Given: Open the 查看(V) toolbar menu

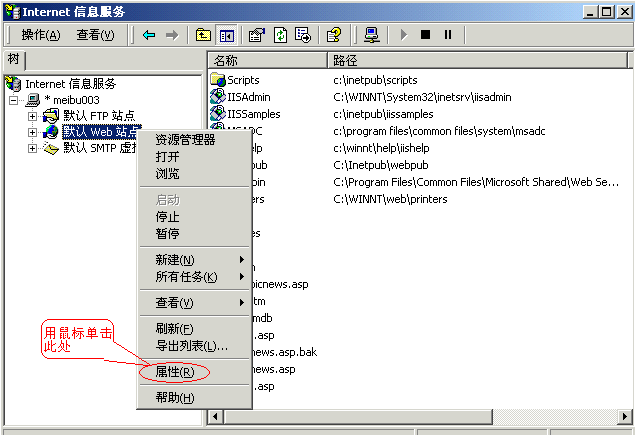Looking at the screenshot, I should click(x=95, y=35).
